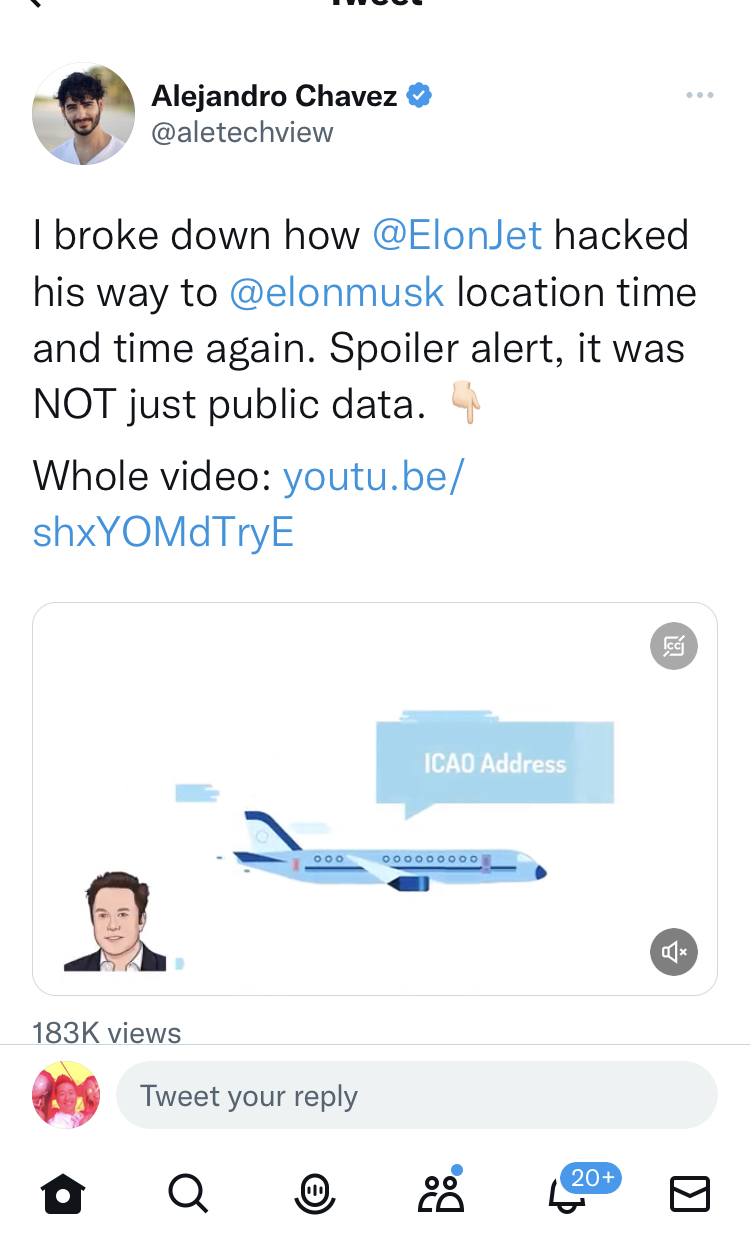Open the @elonmusk mention link
Viewport: 750px width, 1243px height.
[x=337, y=292]
